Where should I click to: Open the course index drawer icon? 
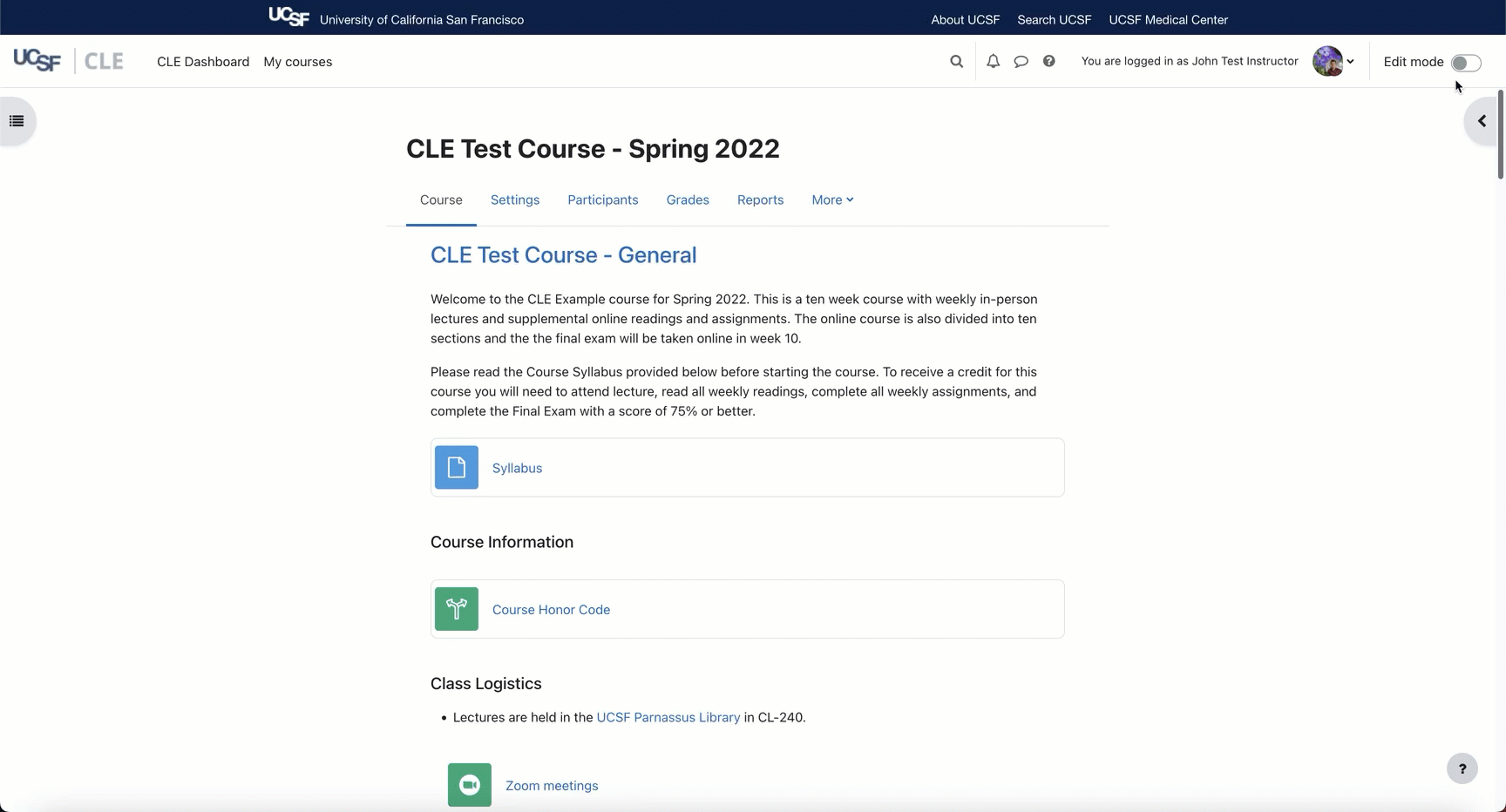point(17,121)
